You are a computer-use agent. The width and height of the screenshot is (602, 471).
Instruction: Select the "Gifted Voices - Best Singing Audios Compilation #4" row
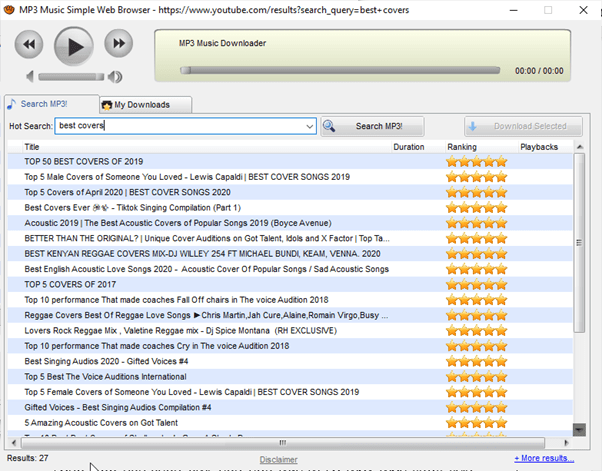pos(290,407)
